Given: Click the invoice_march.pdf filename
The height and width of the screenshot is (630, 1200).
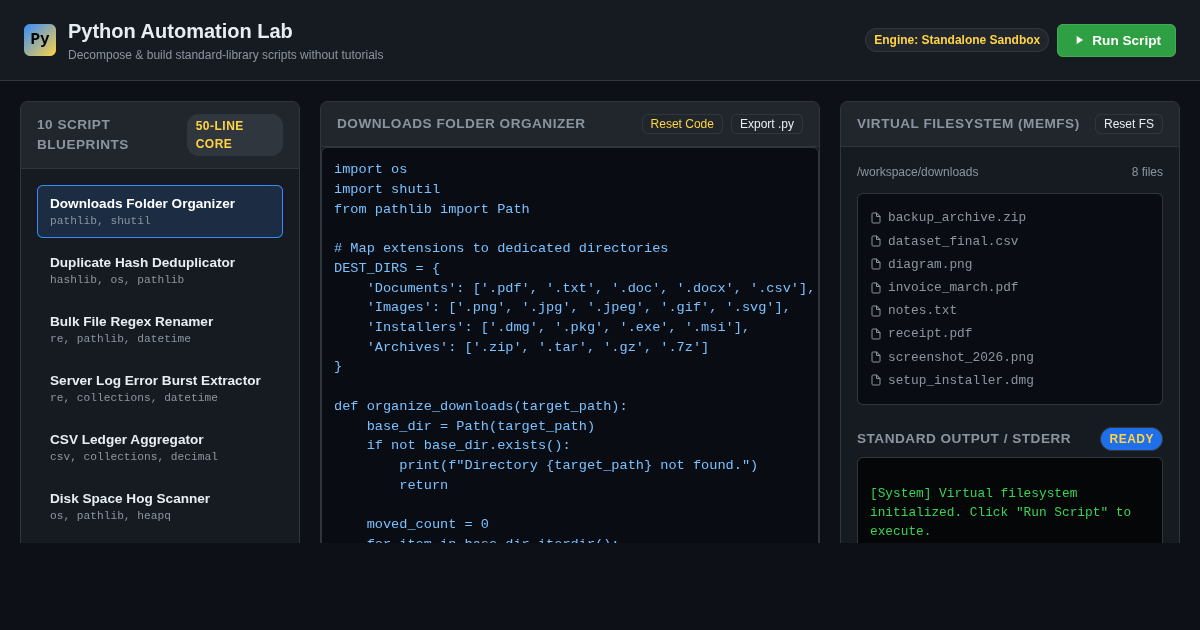Looking at the screenshot, I should pyautogui.click(x=953, y=287).
